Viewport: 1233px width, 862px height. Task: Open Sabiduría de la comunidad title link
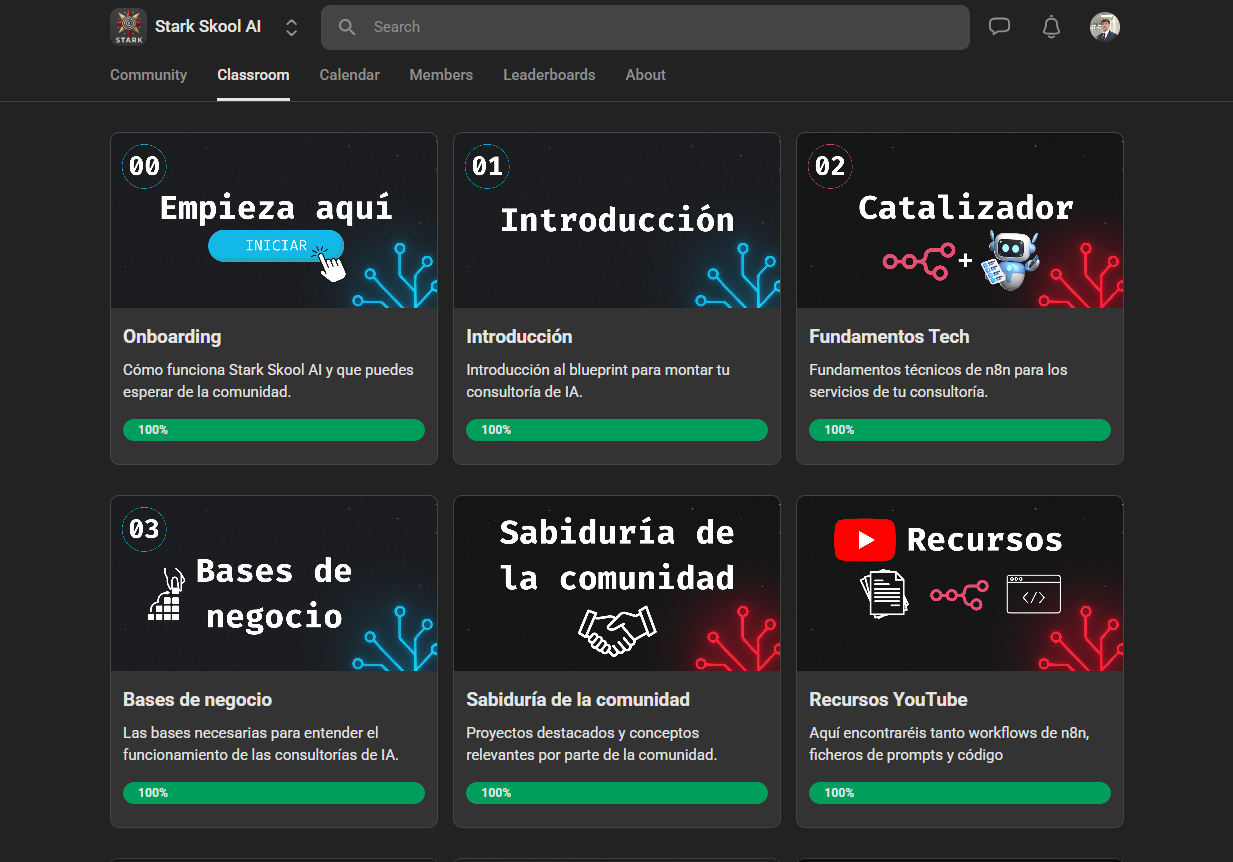pyautogui.click(x=578, y=700)
